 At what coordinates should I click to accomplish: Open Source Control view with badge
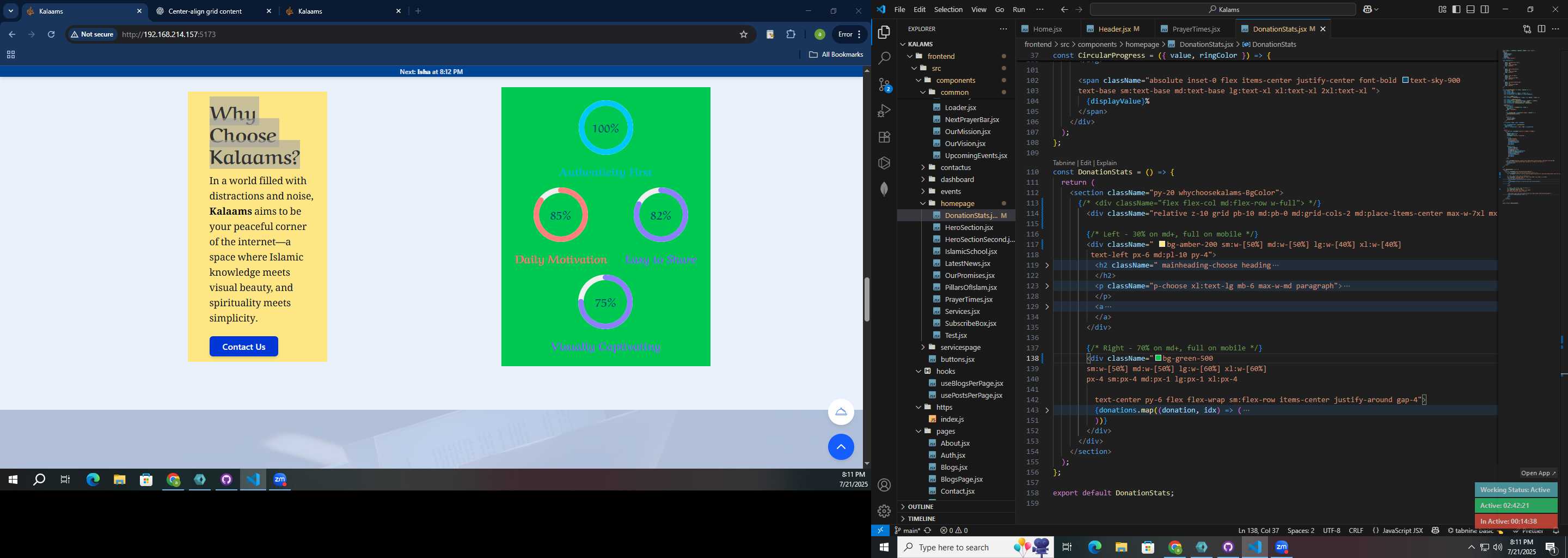pos(884,84)
